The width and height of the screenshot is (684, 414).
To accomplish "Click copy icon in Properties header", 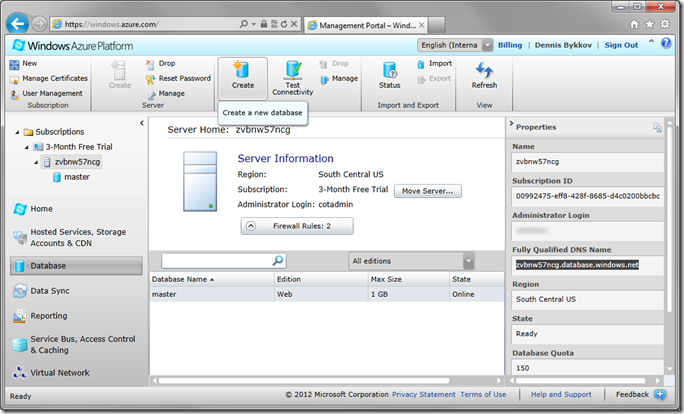I will [657, 127].
